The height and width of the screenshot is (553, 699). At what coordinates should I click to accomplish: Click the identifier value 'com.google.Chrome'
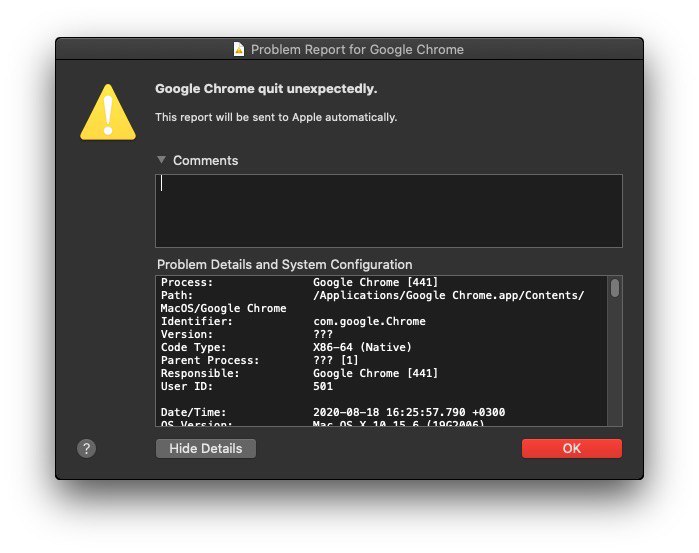point(369,322)
